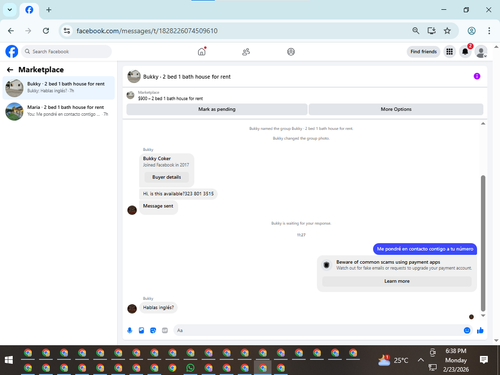Screen dimensions: 500x375
Task: Open the $900 2 bed listing link
Action: point(170,98)
